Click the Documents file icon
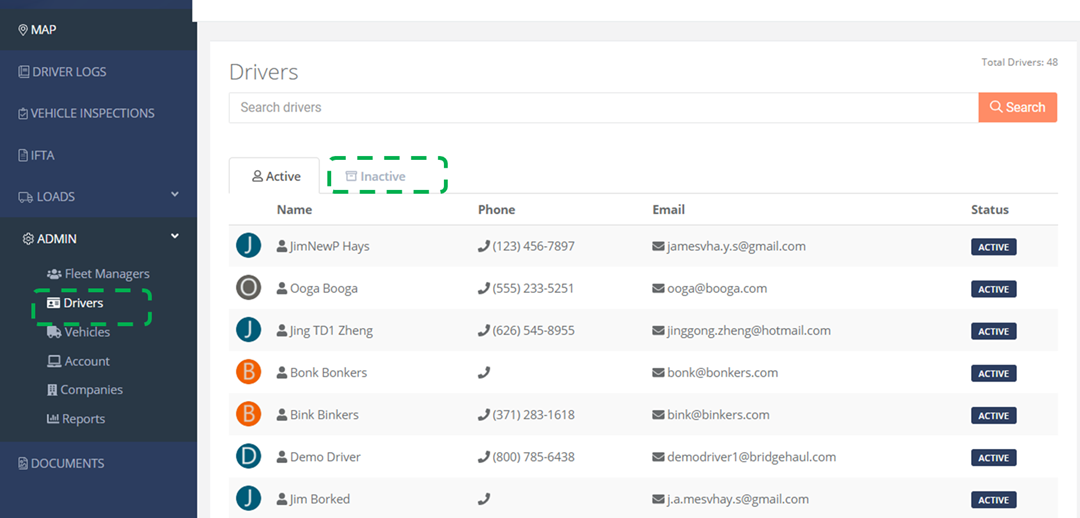 (x=23, y=464)
